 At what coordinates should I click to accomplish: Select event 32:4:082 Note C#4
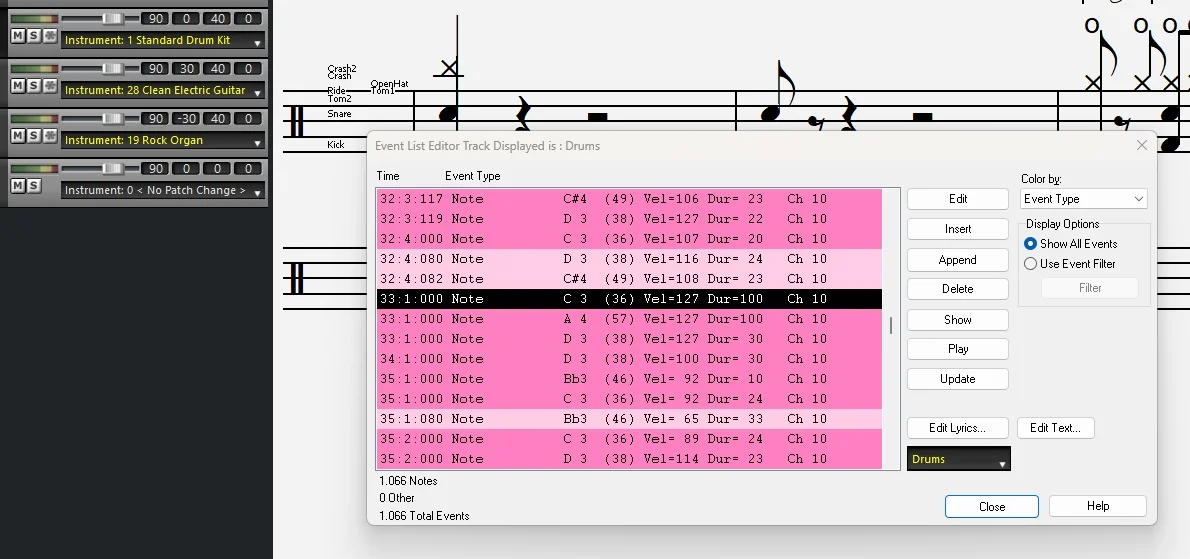coord(629,279)
